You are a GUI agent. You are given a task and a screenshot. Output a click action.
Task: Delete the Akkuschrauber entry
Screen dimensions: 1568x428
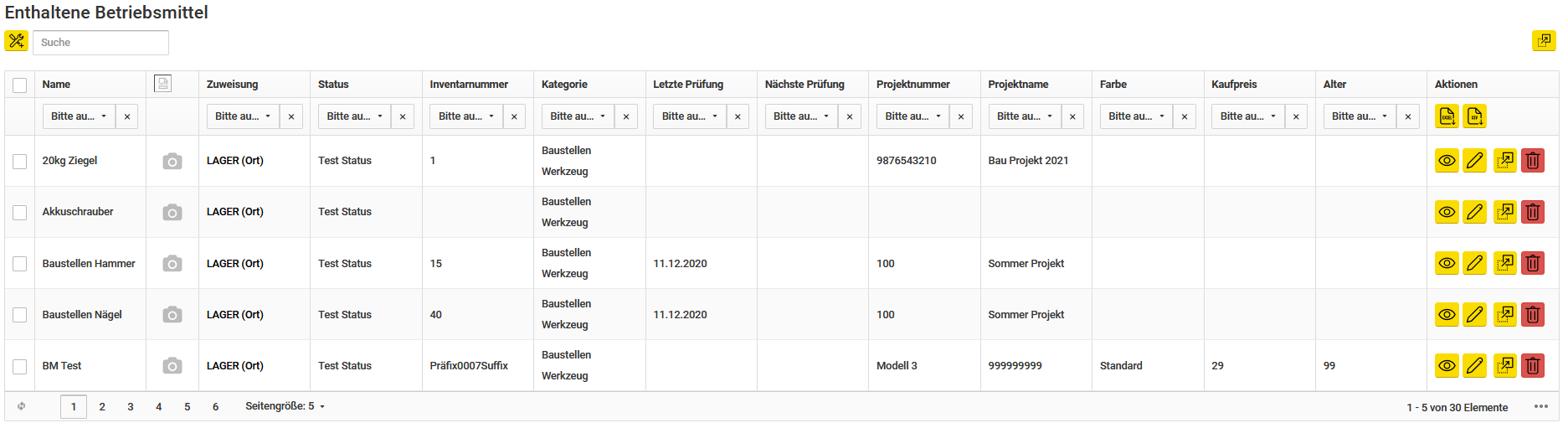1533,212
